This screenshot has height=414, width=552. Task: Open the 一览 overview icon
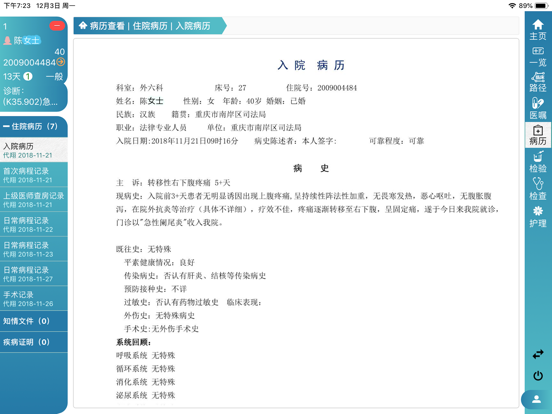538,57
